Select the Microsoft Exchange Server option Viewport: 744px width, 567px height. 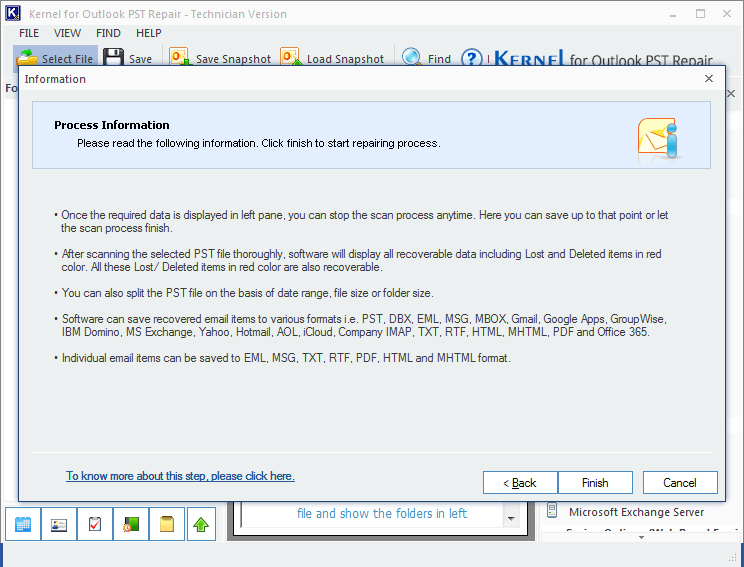(x=636, y=512)
